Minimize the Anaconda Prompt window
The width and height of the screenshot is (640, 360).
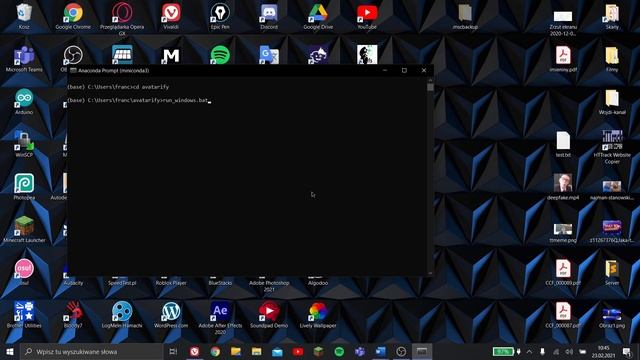pos(384,70)
